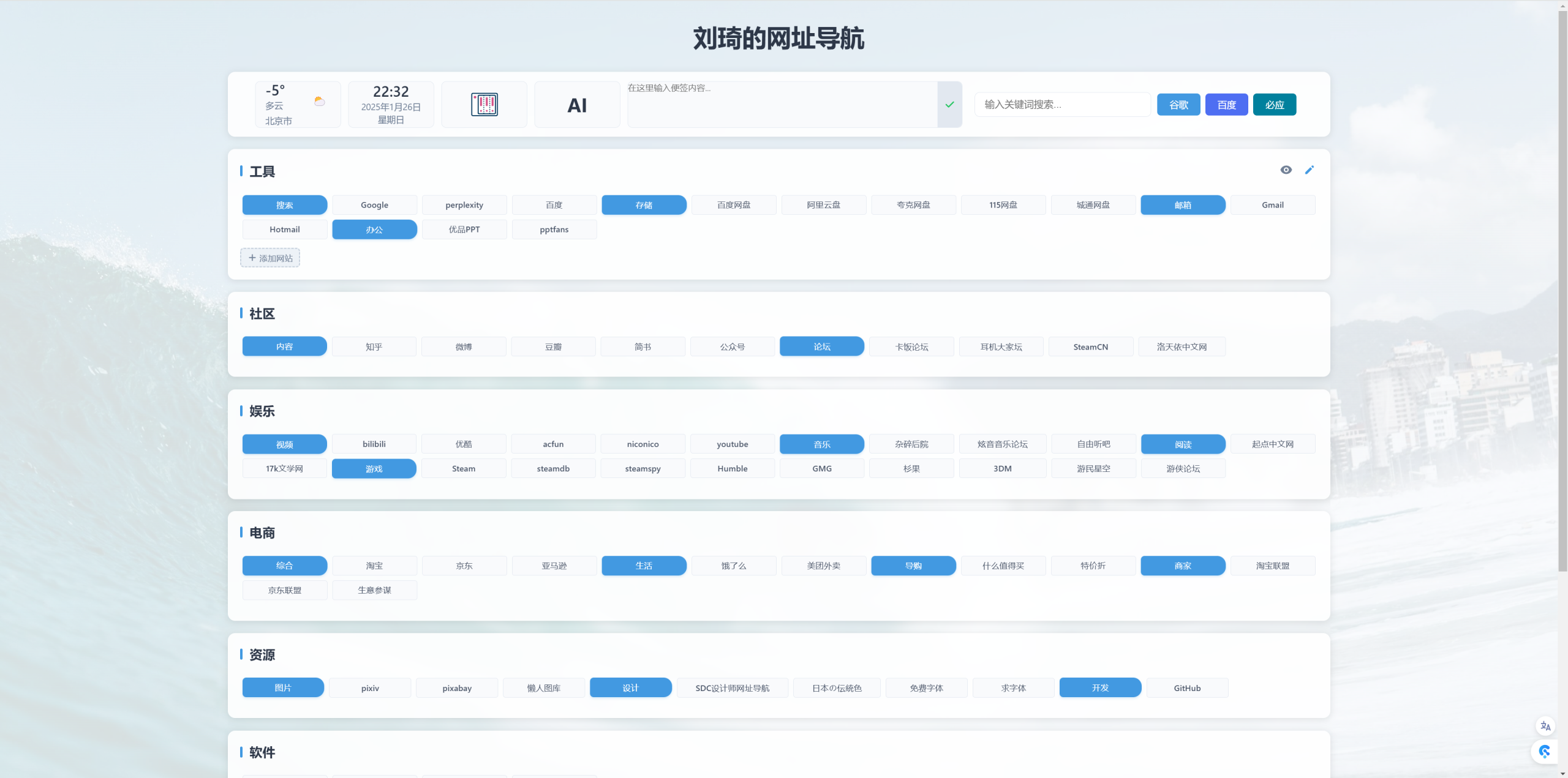This screenshot has height=778, width=1568.
Task: Search with the 谷歌 button
Action: click(1178, 105)
